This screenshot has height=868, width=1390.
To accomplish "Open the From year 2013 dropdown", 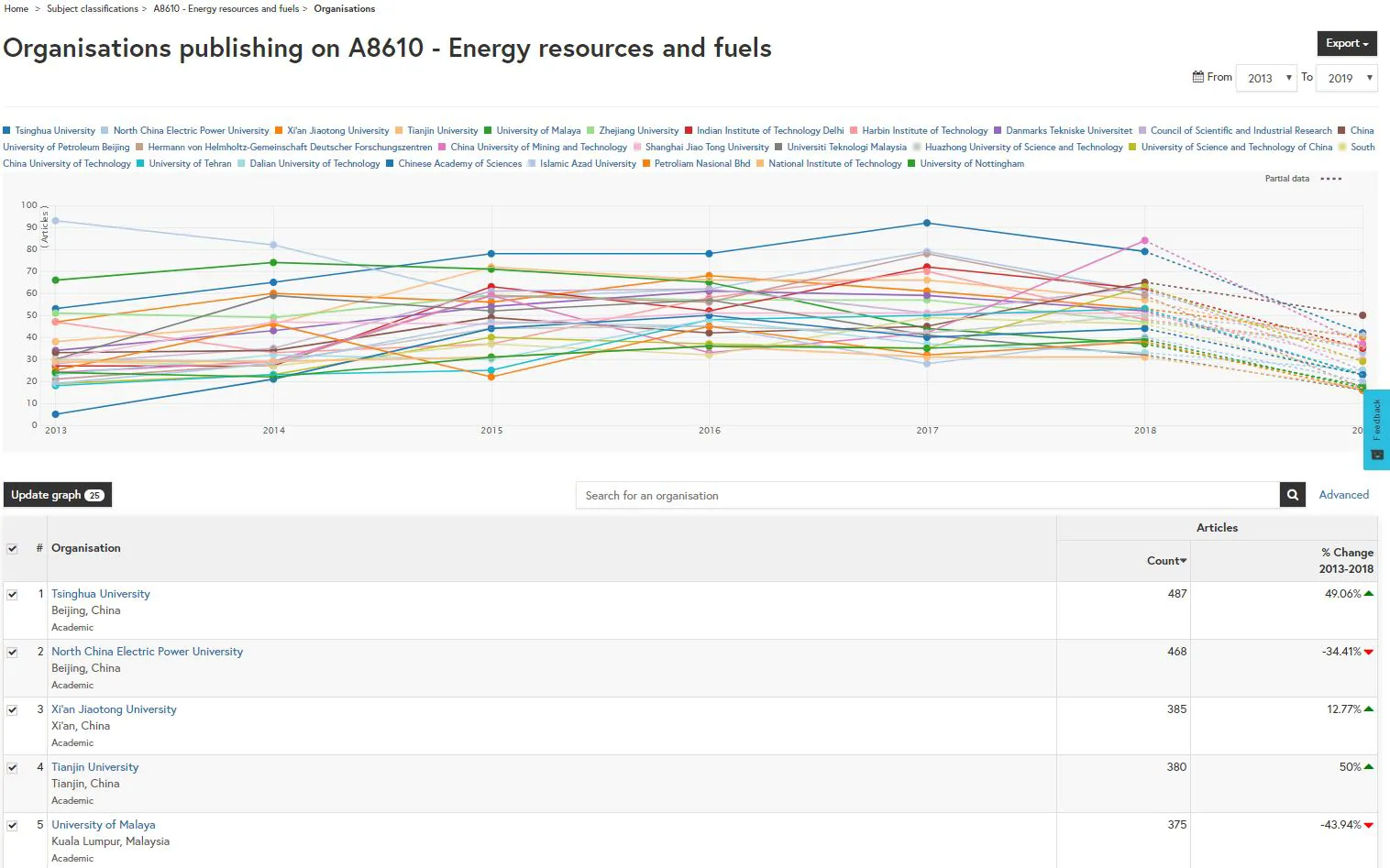I will pos(1265,78).
